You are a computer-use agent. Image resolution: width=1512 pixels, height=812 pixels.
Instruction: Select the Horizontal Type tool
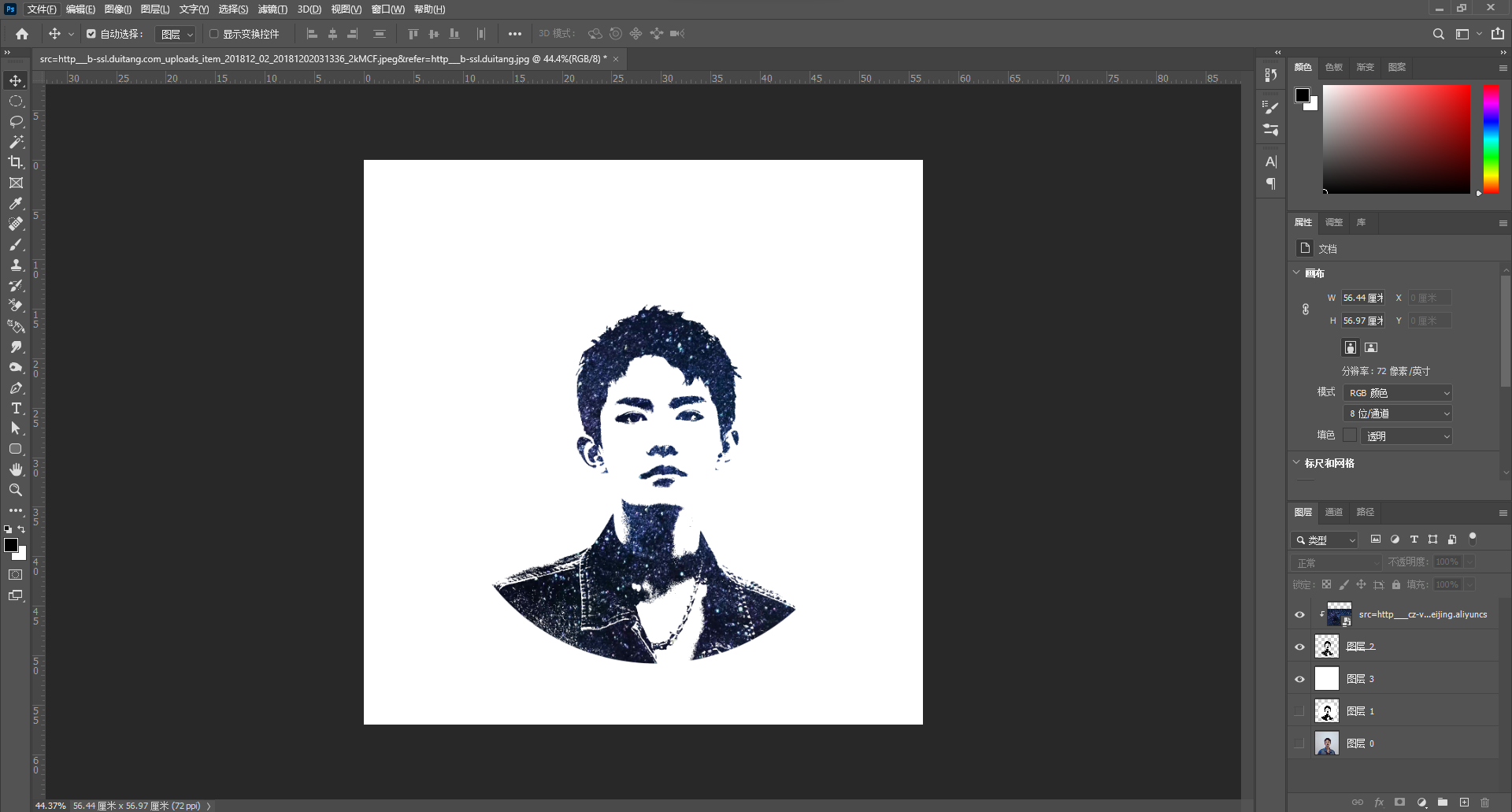pyautogui.click(x=16, y=409)
